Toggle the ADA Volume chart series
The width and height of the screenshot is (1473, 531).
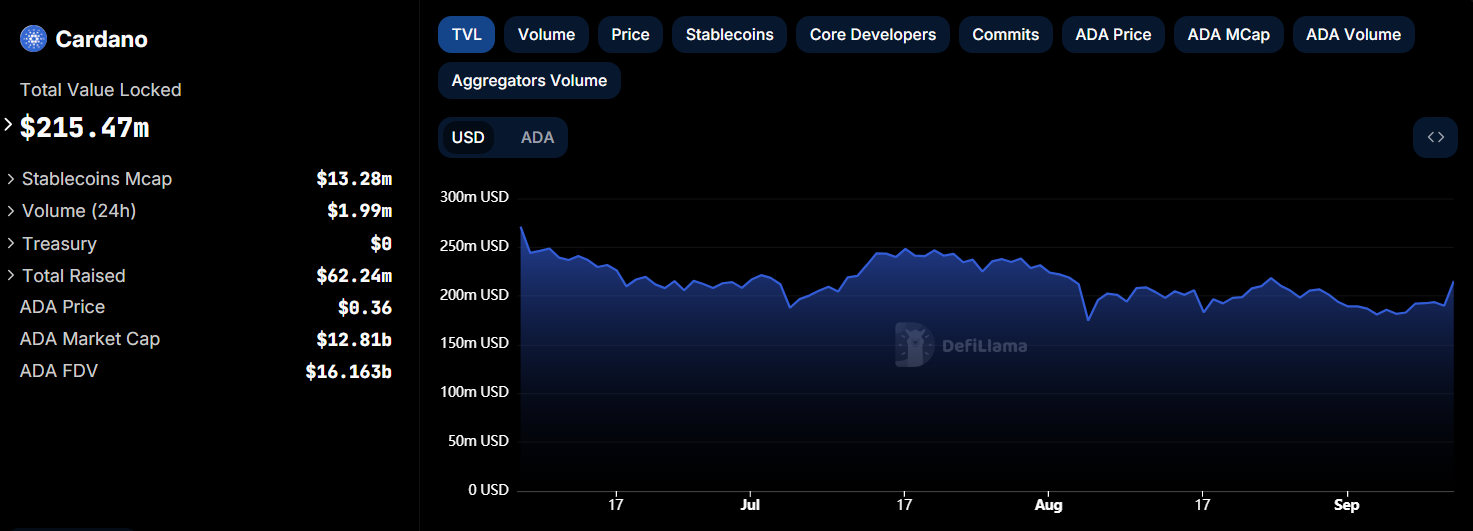pos(1353,34)
